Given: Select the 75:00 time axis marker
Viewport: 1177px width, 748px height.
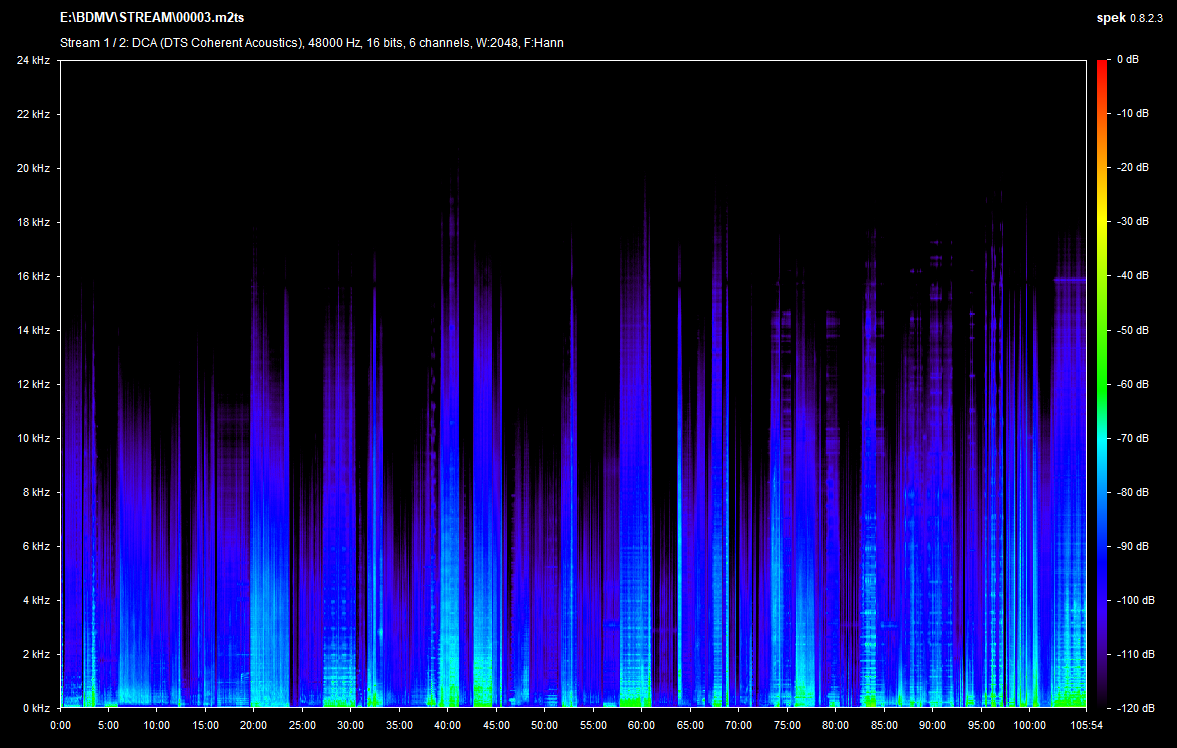Looking at the screenshot, I should click(787, 725).
